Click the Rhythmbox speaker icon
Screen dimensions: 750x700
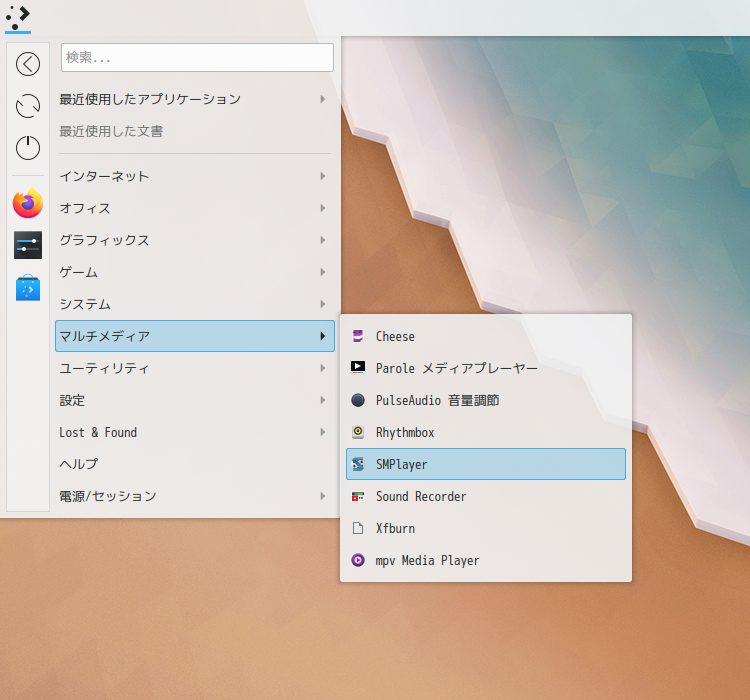pyautogui.click(x=358, y=432)
